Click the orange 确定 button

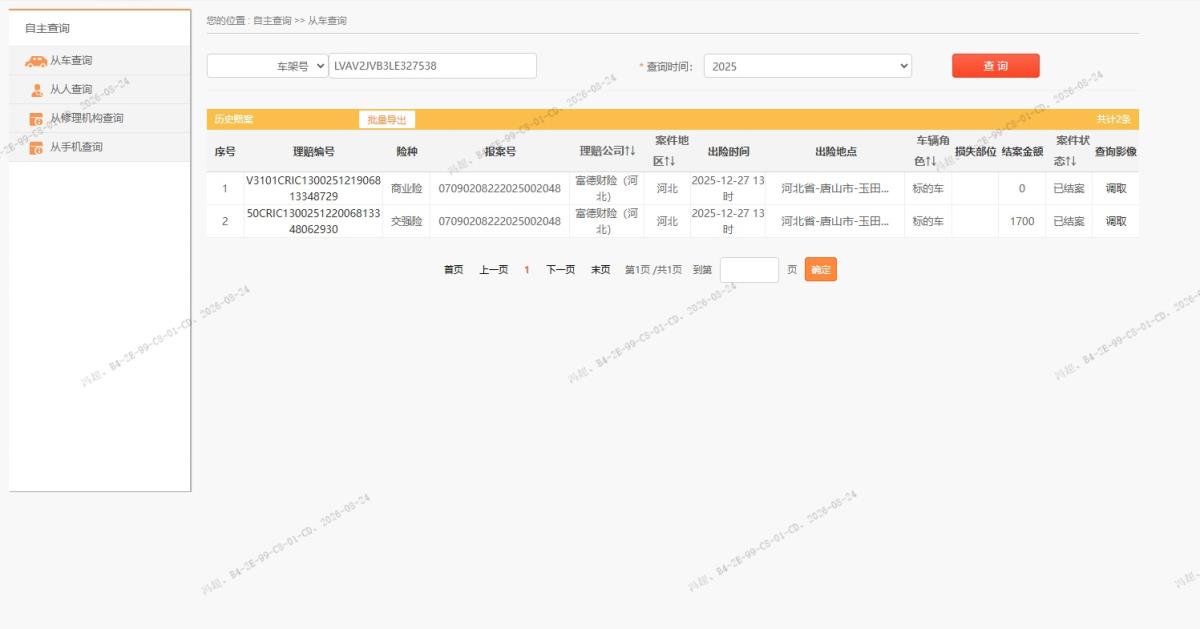click(821, 270)
